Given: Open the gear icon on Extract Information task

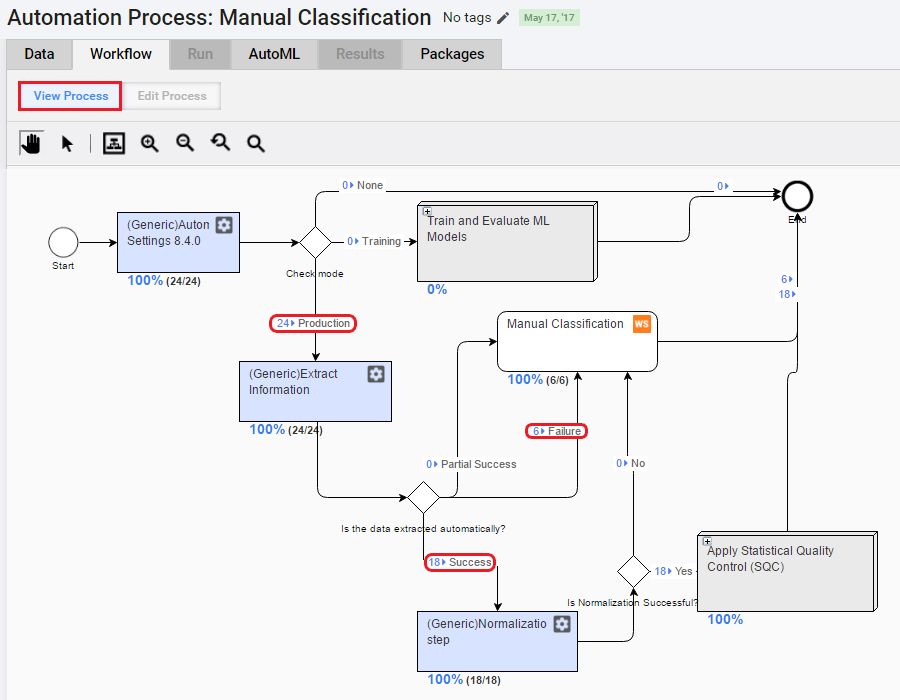Looking at the screenshot, I should tap(376, 374).
